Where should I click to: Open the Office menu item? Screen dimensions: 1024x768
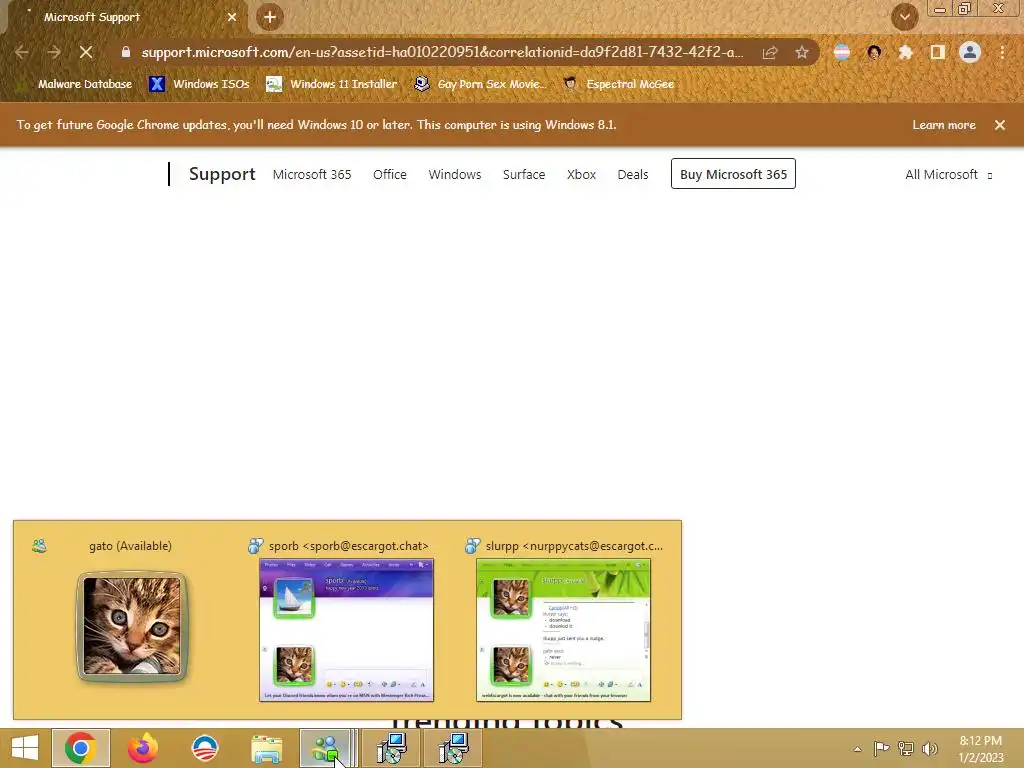point(390,174)
